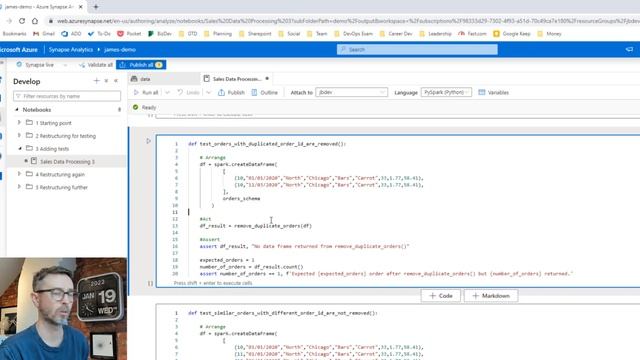Image resolution: width=640 pixels, height=360 pixels.
Task: Expand all Develop items with down-chevron icon
Action: 106,81
